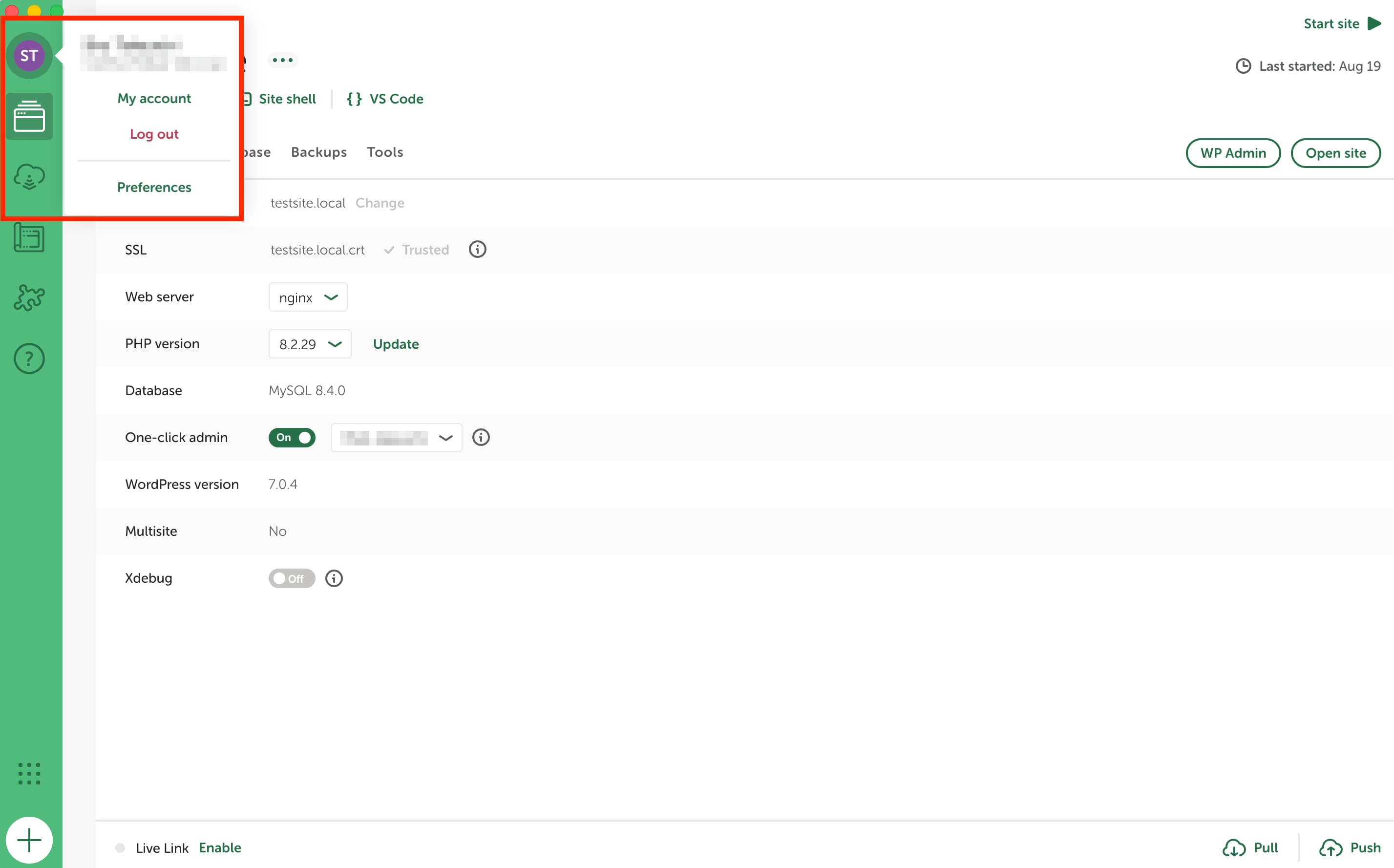
Task: Select My account in user menu
Action: click(x=154, y=99)
